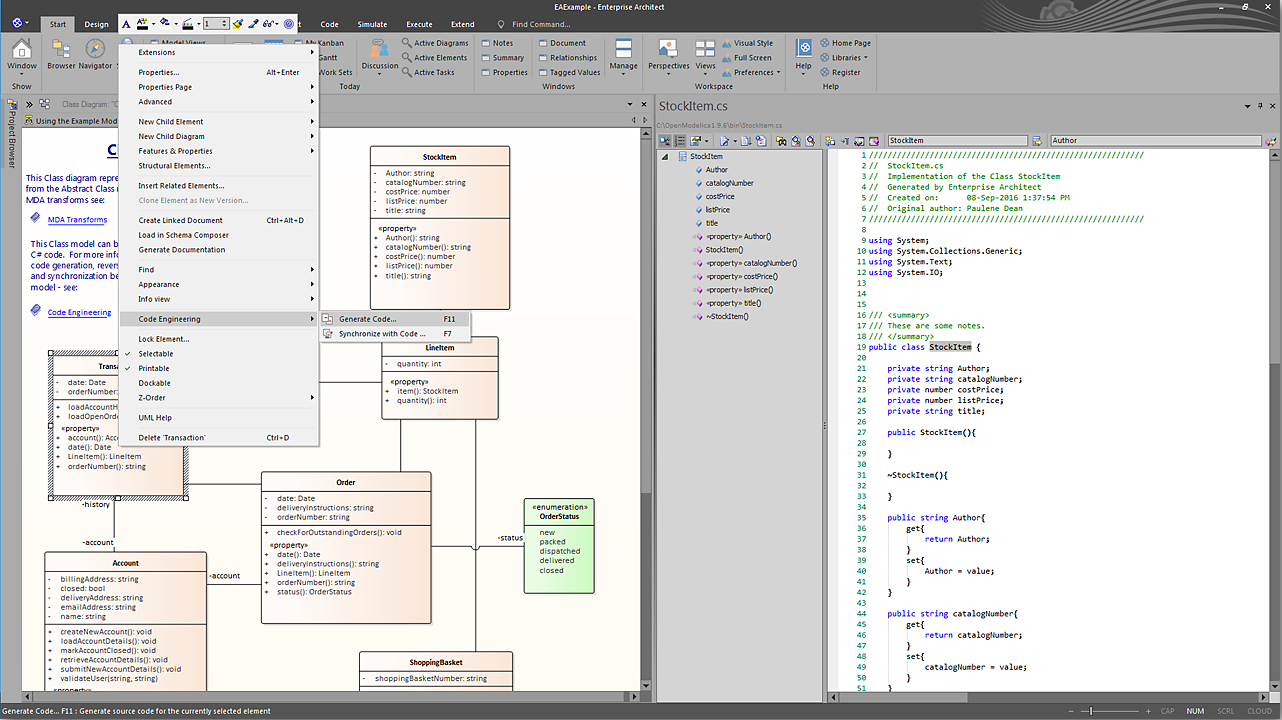Open Active Diagrams search
The height and width of the screenshot is (720, 1282).
[435, 43]
